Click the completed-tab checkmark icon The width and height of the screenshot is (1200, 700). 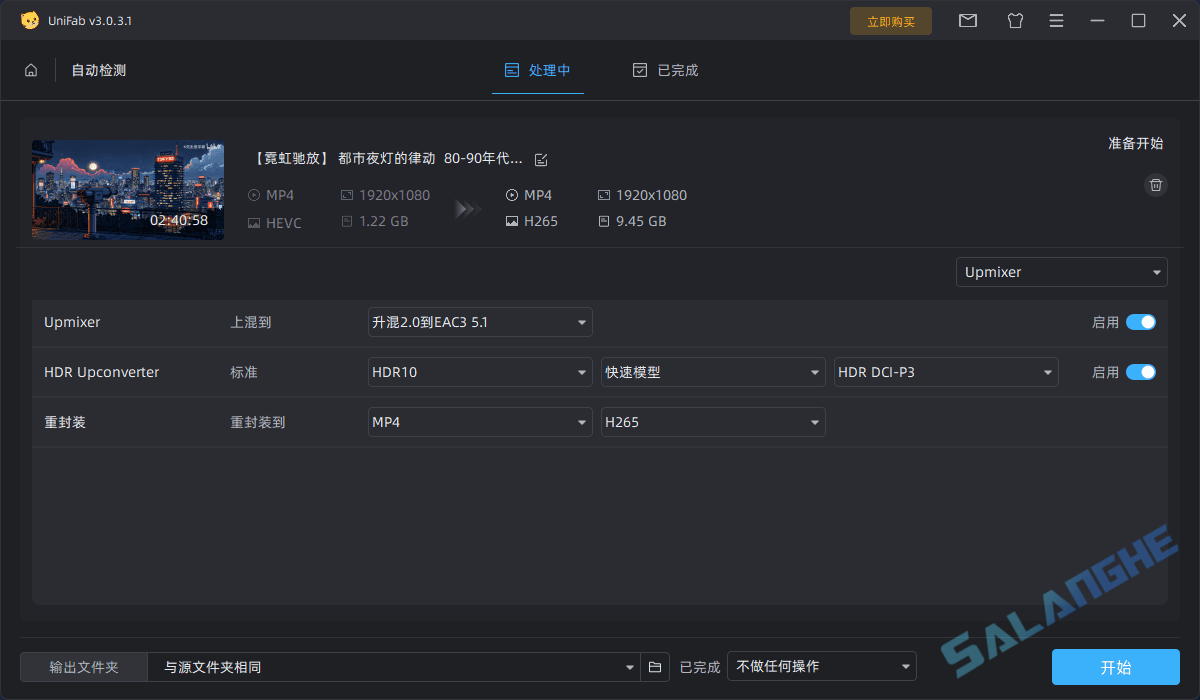pos(639,70)
